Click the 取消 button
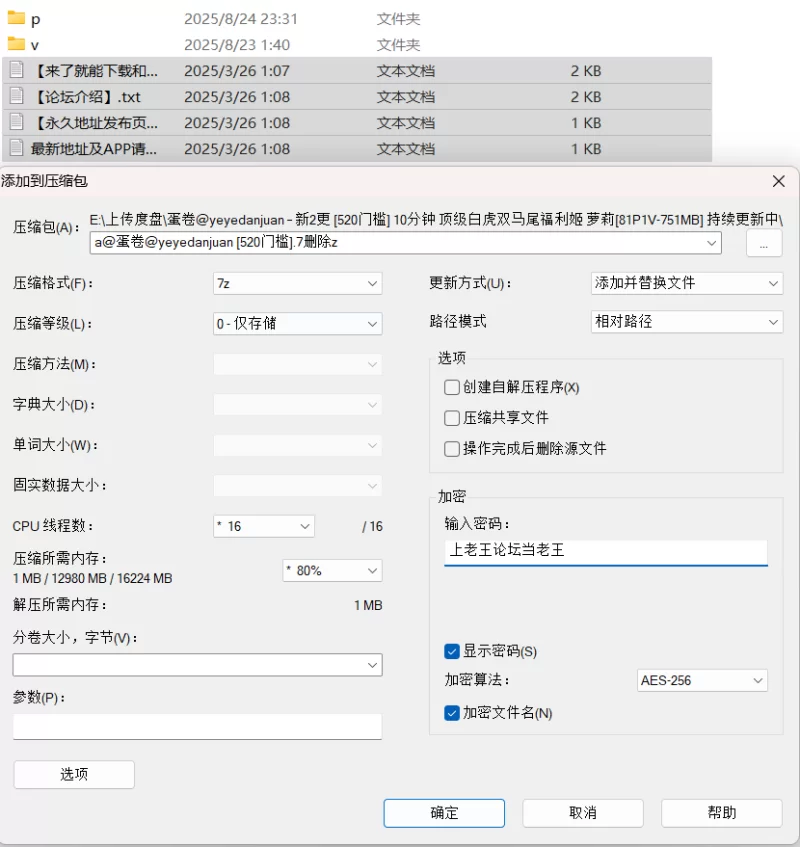Image resolution: width=800 pixels, height=847 pixels. [x=583, y=813]
